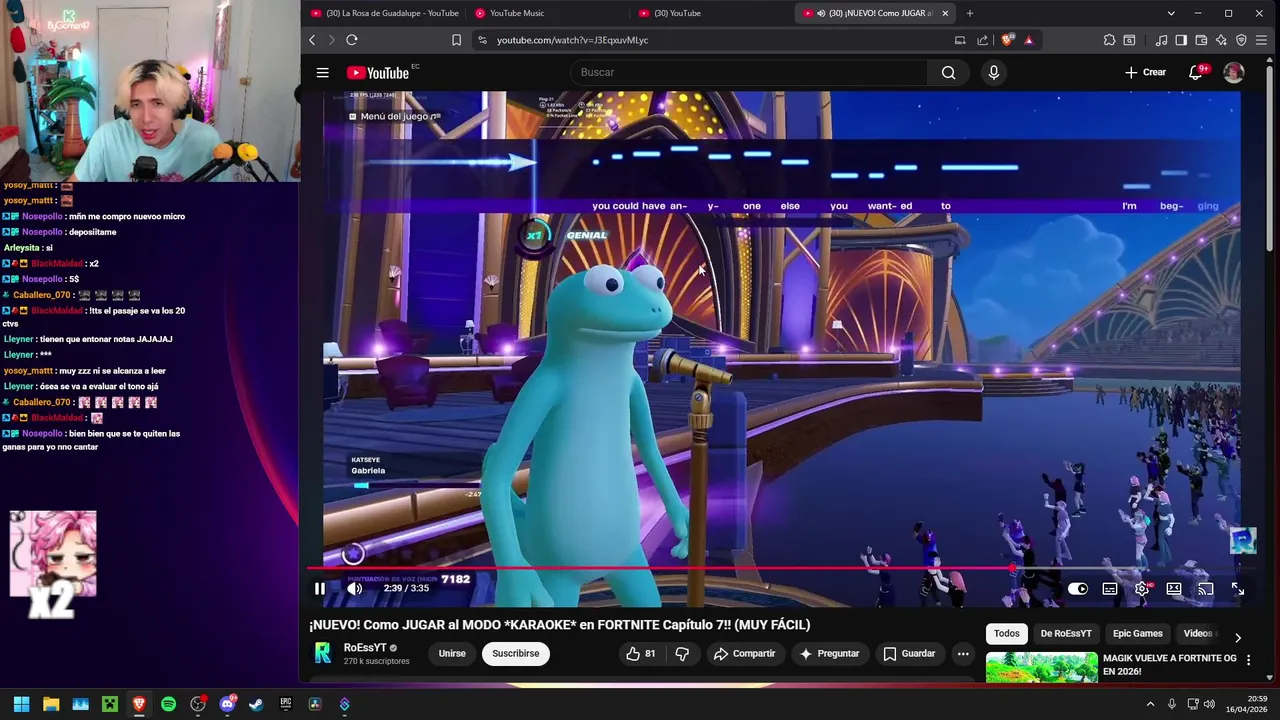The height and width of the screenshot is (720, 1280).
Task: Open Spotify from the taskbar
Action: point(168,704)
